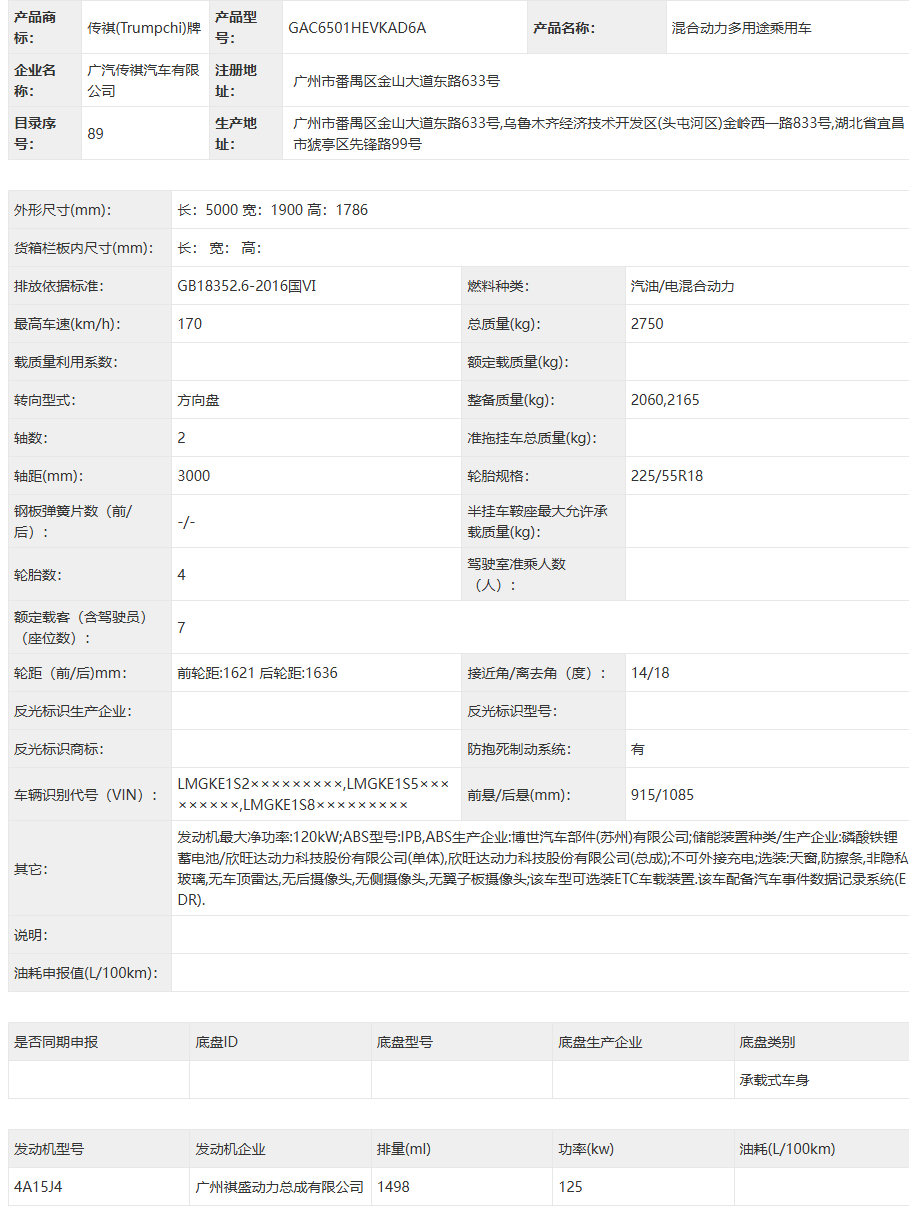Image resolution: width=909 pixels, height=1206 pixels.
Task: Click displacement value 1498
Action: pyautogui.click(x=393, y=1187)
